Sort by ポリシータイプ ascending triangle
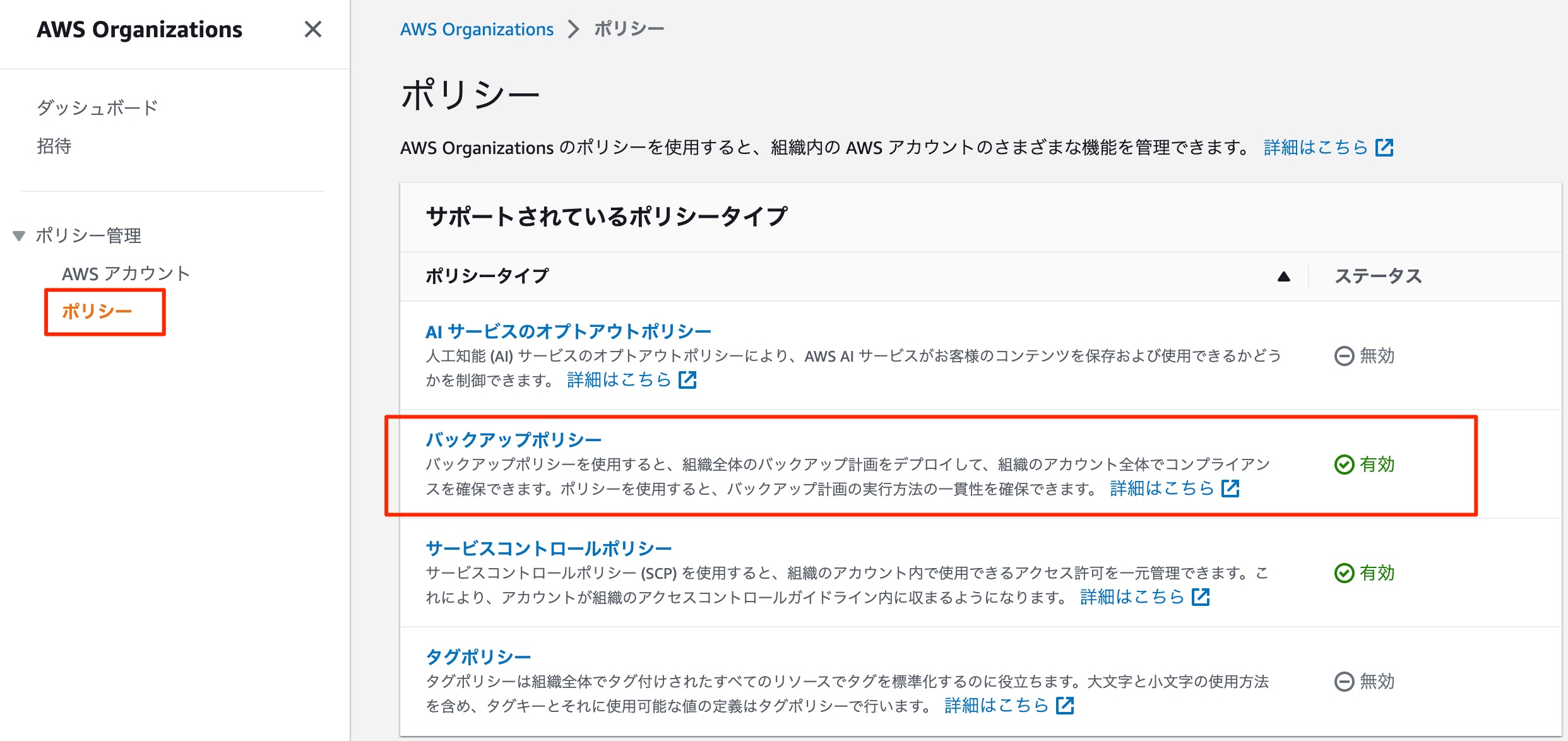Image resolution: width=1568 pixels, height=741 pixels. click(1283, 276)
